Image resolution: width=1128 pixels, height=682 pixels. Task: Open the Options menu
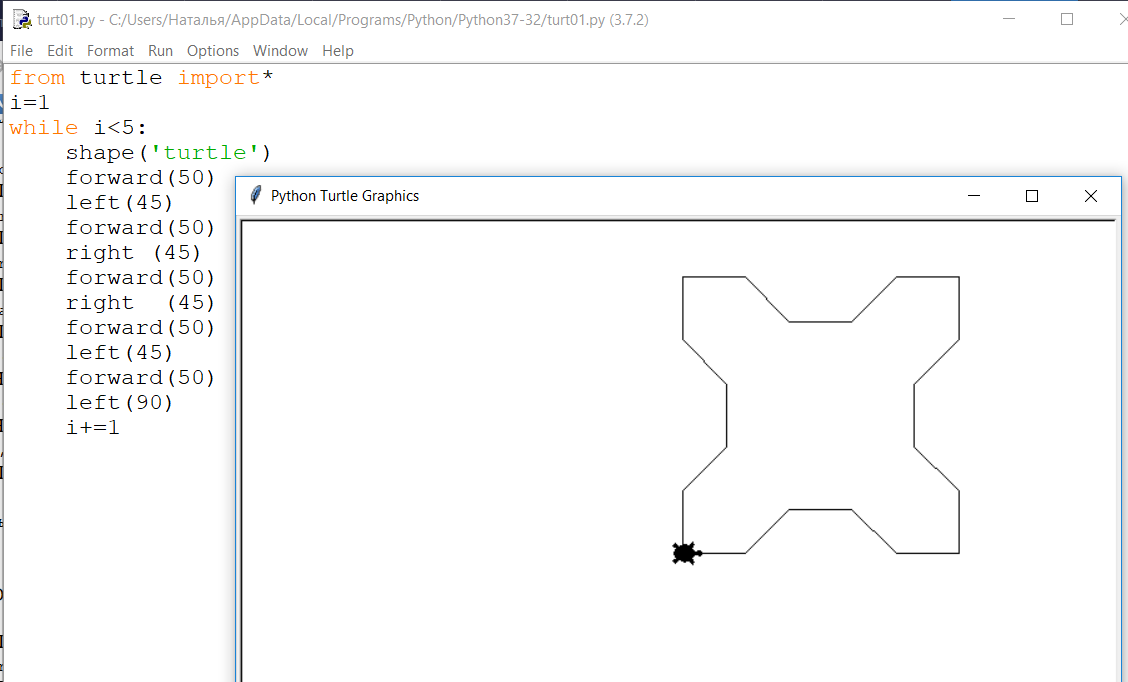coord(213,51)
